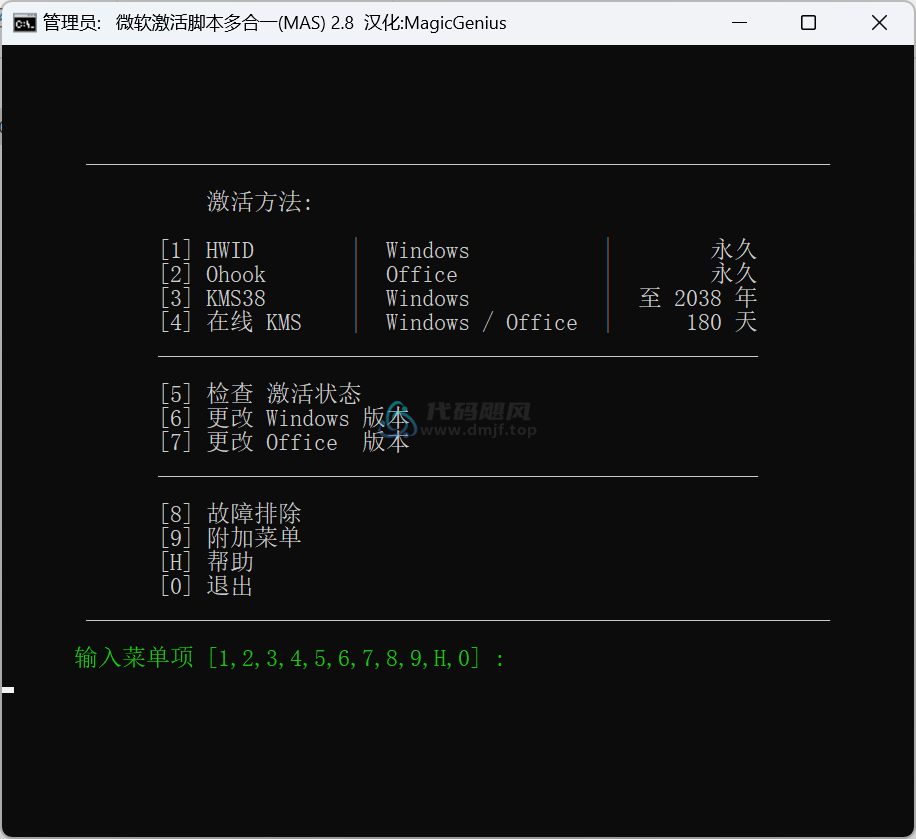Select row [7] 更改 Office 版本

pos(285,442)
